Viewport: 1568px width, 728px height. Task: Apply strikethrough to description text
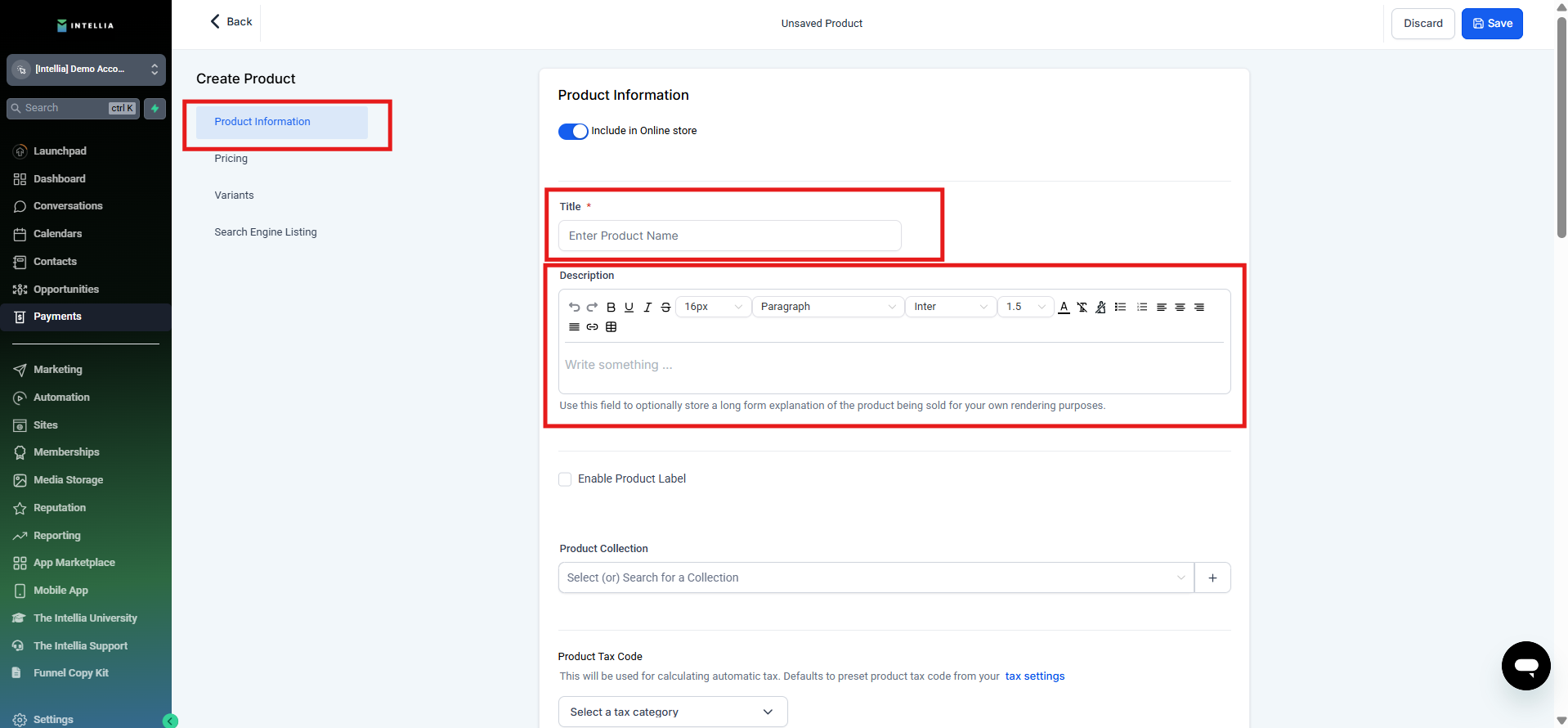665,307
